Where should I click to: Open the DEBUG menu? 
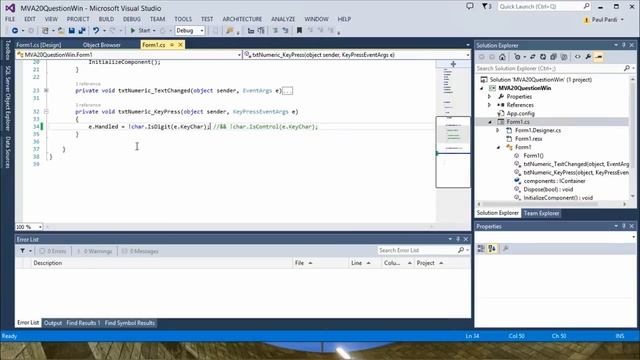[131, 19]
